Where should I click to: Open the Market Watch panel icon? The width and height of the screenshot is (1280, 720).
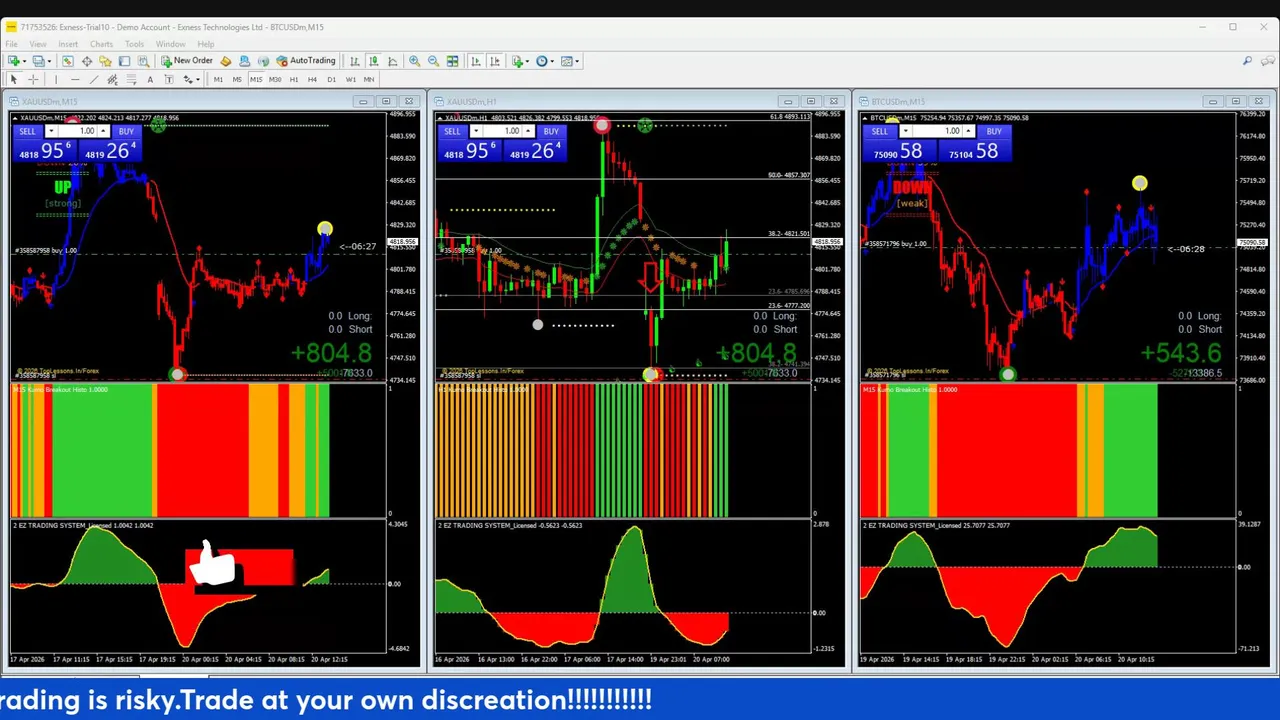[67, 61]
